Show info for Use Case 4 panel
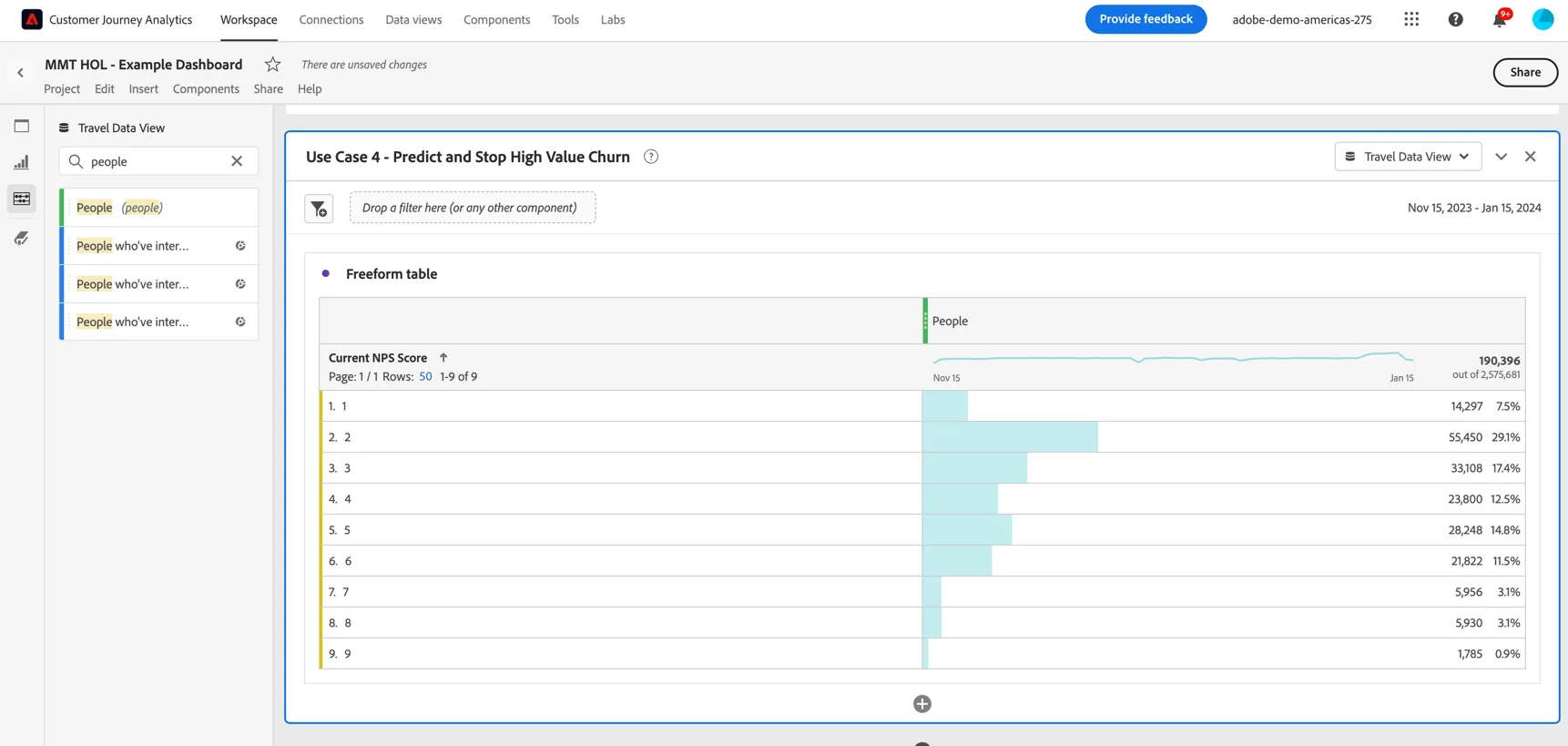The width and height of the screenshot is (1568, 746). point(651,157)
